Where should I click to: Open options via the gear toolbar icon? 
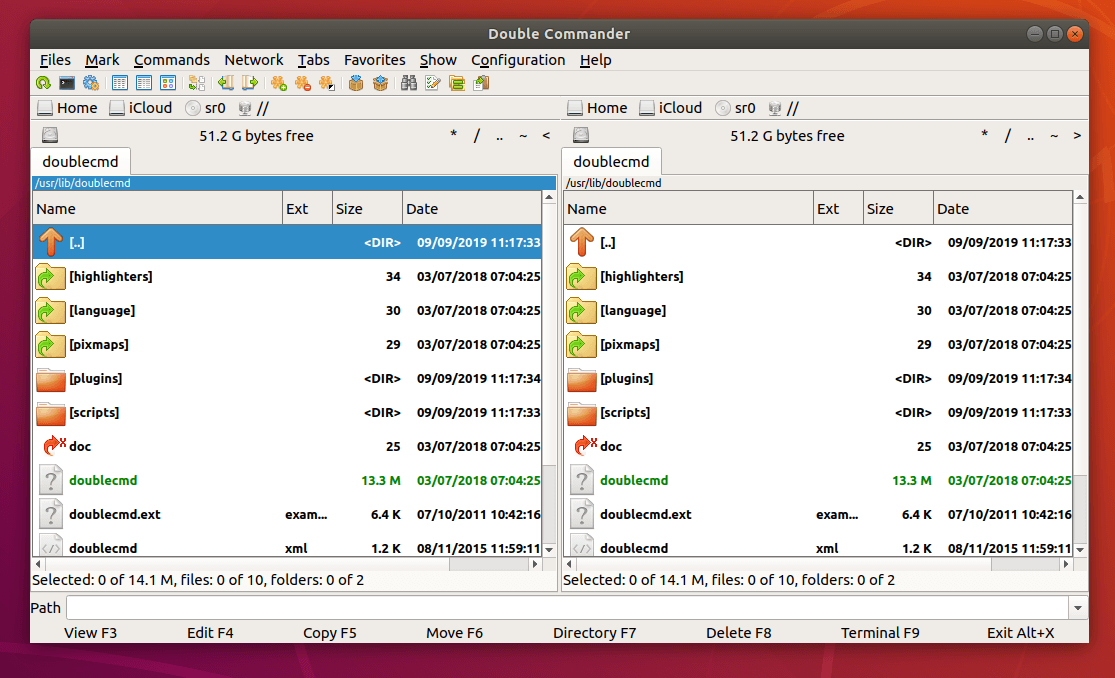coord(91,84)
